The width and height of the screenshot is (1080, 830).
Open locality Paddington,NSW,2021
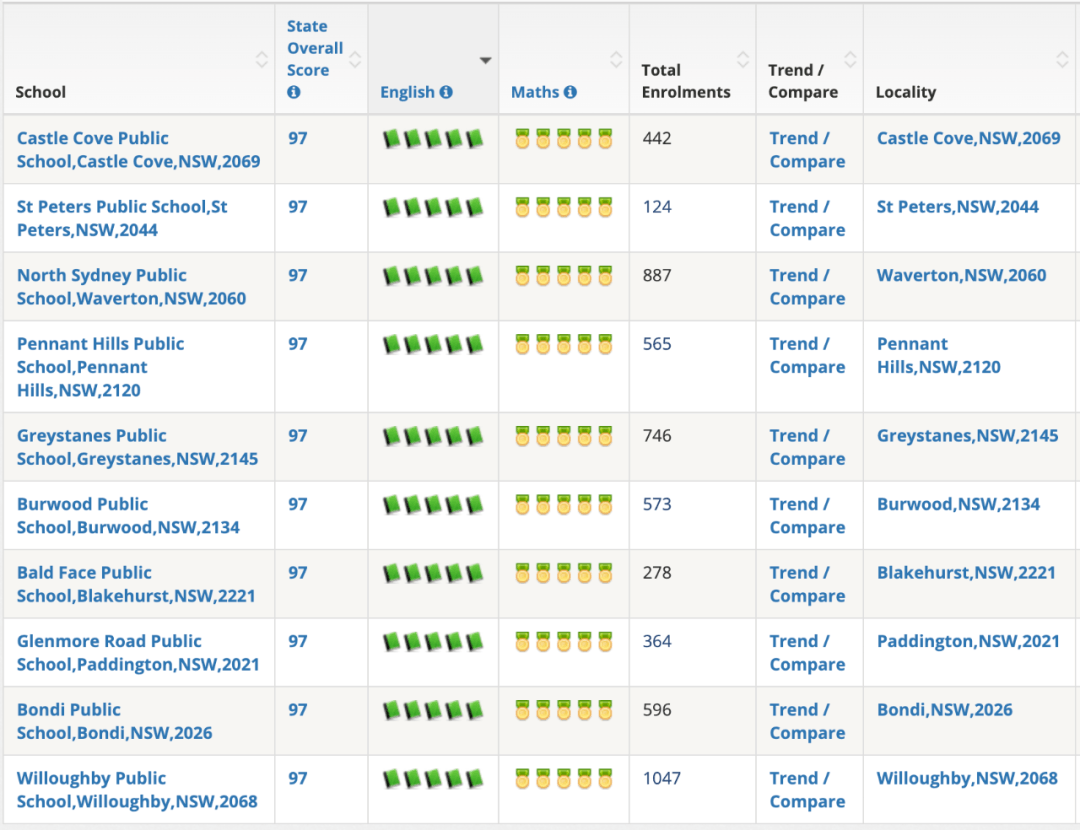coord(968,641)
